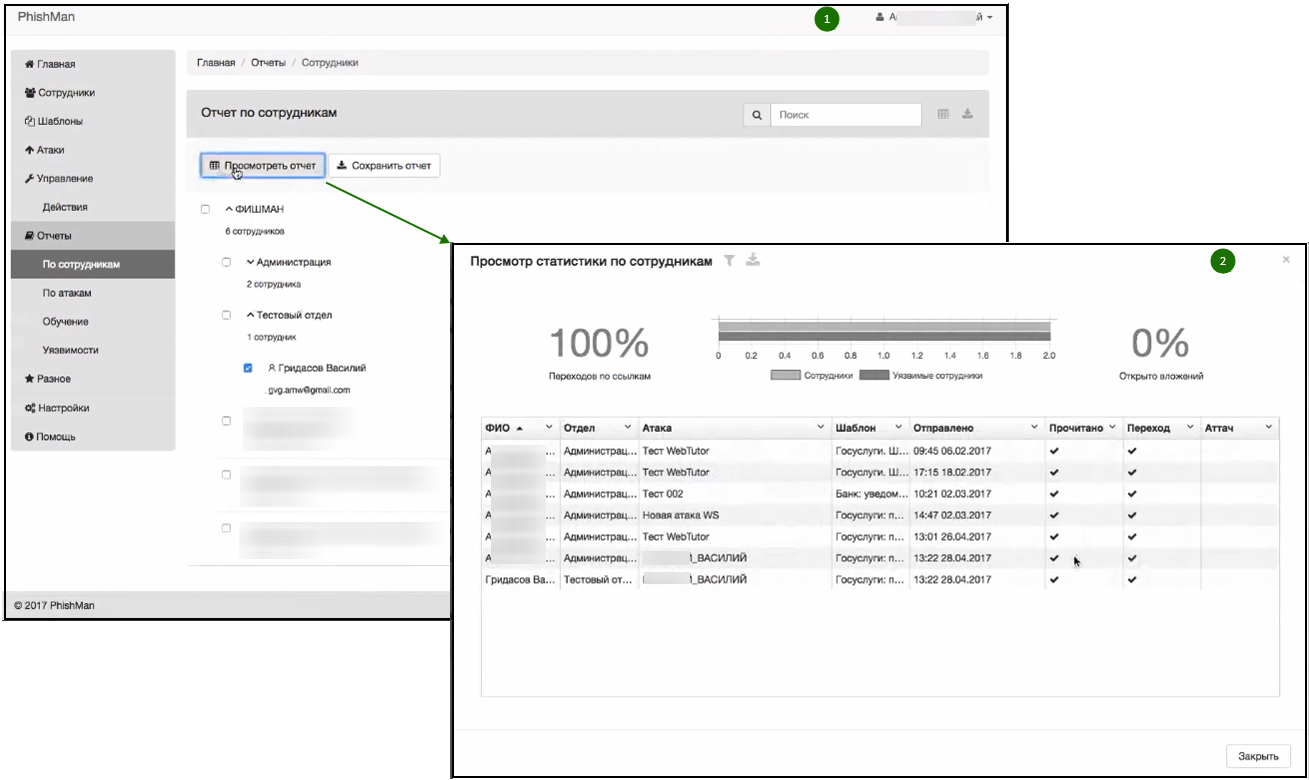
Task: Expand the Администрация department
Action: click(x=250, y=262)
